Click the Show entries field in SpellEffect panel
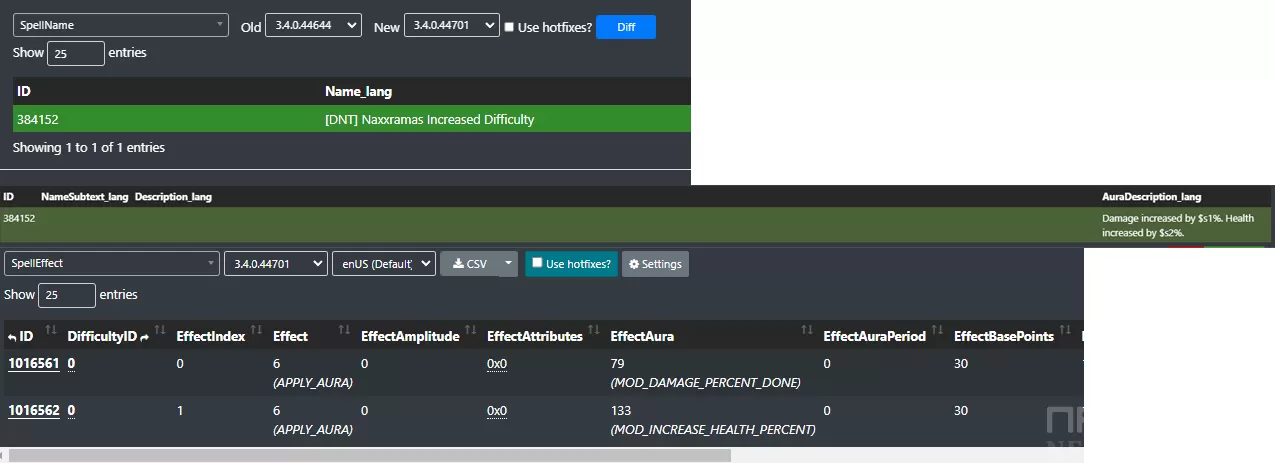The image size is (1275, 463). (67, 295)
